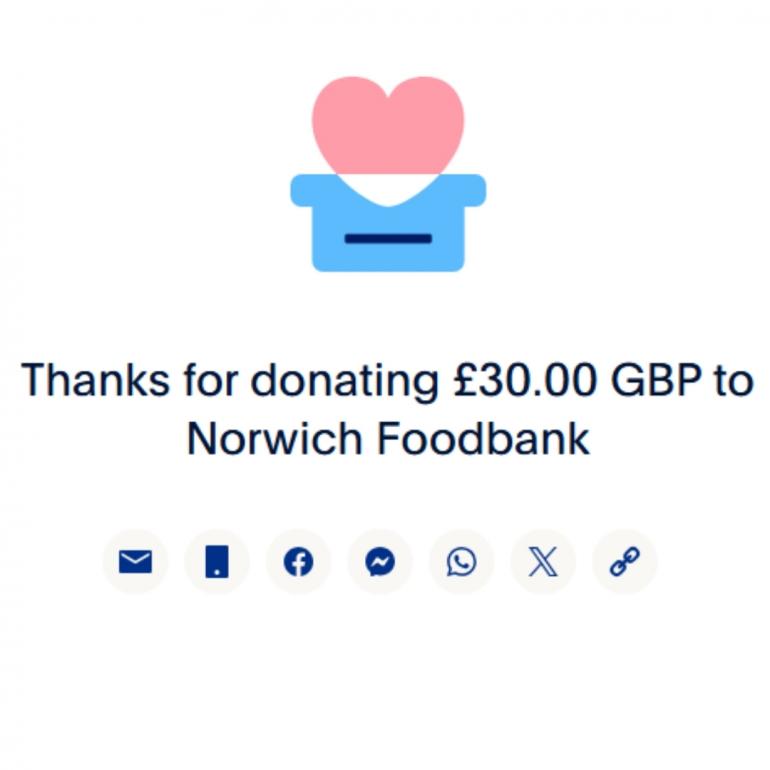Click the word Foodbank
Screen dimensions: 770x770
(x=483, y=439)
